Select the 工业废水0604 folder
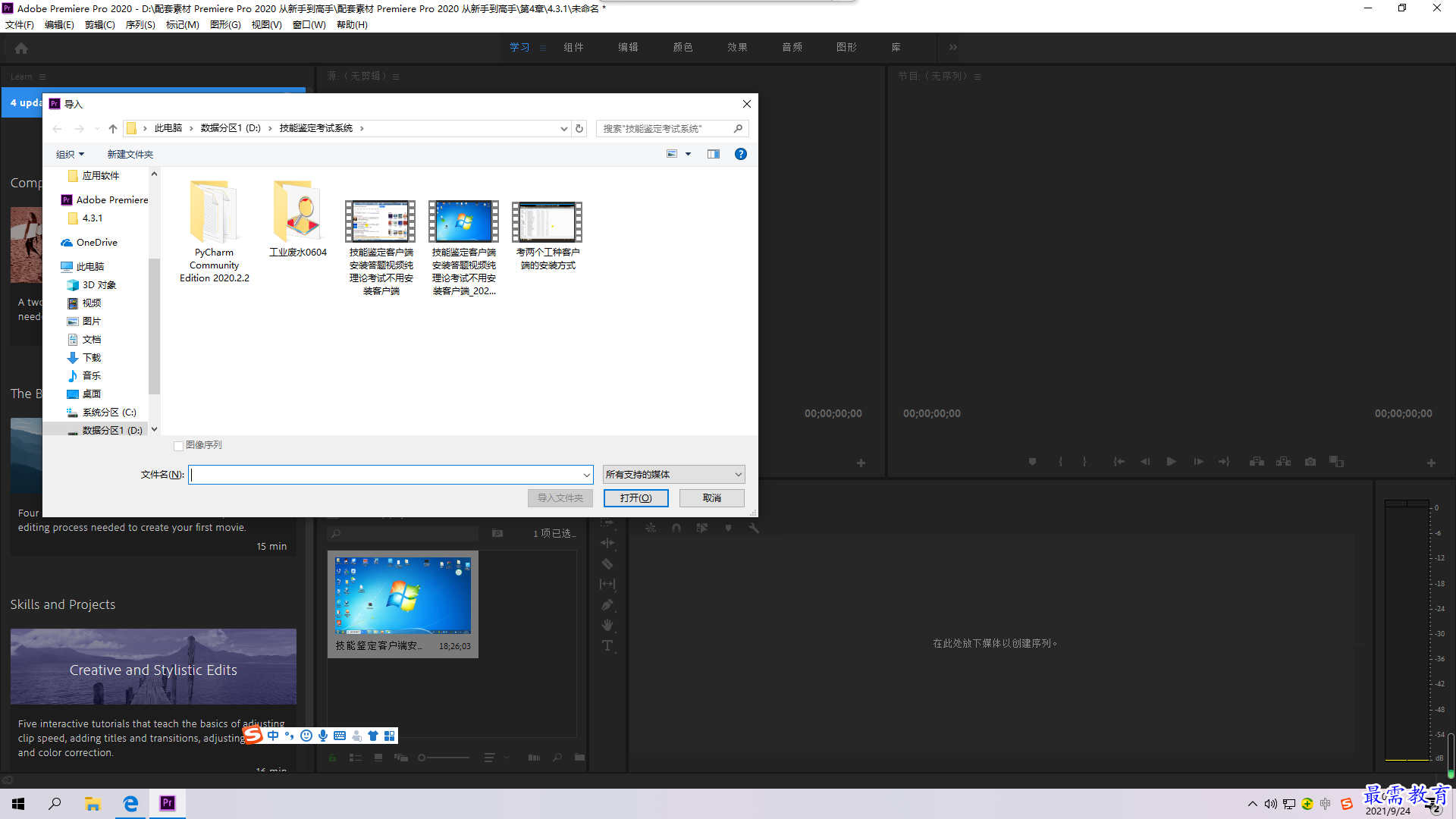Screen dimensions: 1456x819 click(x=298, y=219)
